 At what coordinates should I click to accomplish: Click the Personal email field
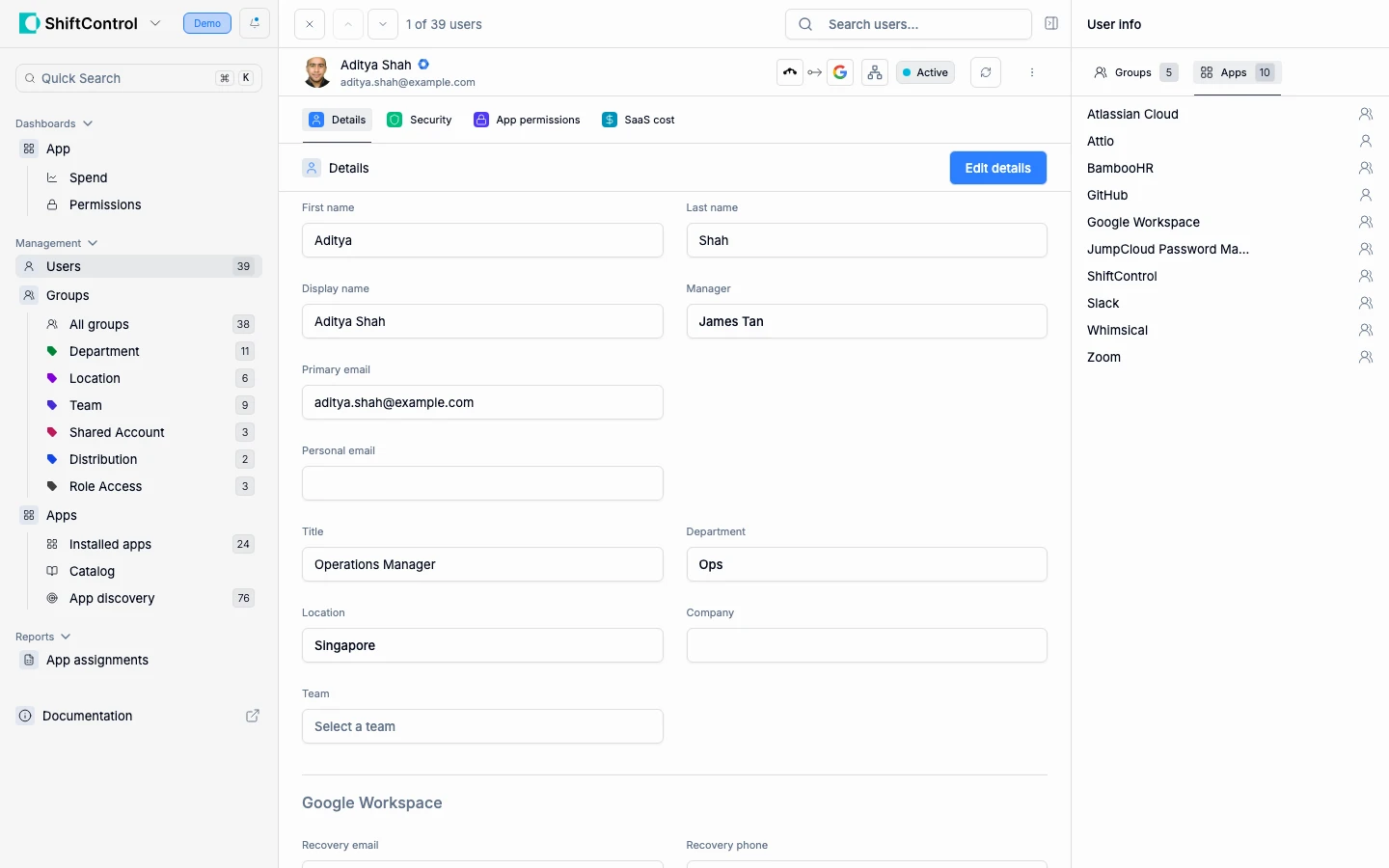pyautogui.click(x=482, y=483)
